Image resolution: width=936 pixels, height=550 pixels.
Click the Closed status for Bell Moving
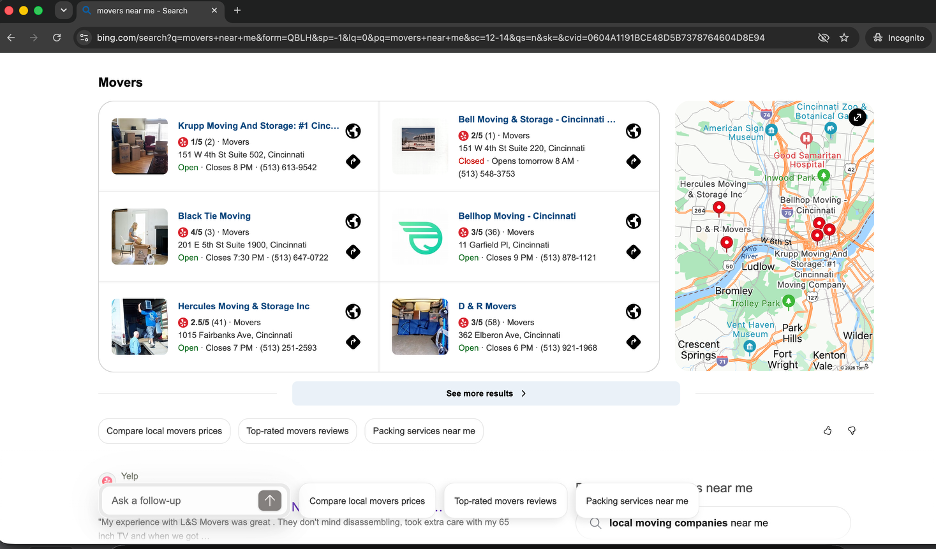point(471,161)
